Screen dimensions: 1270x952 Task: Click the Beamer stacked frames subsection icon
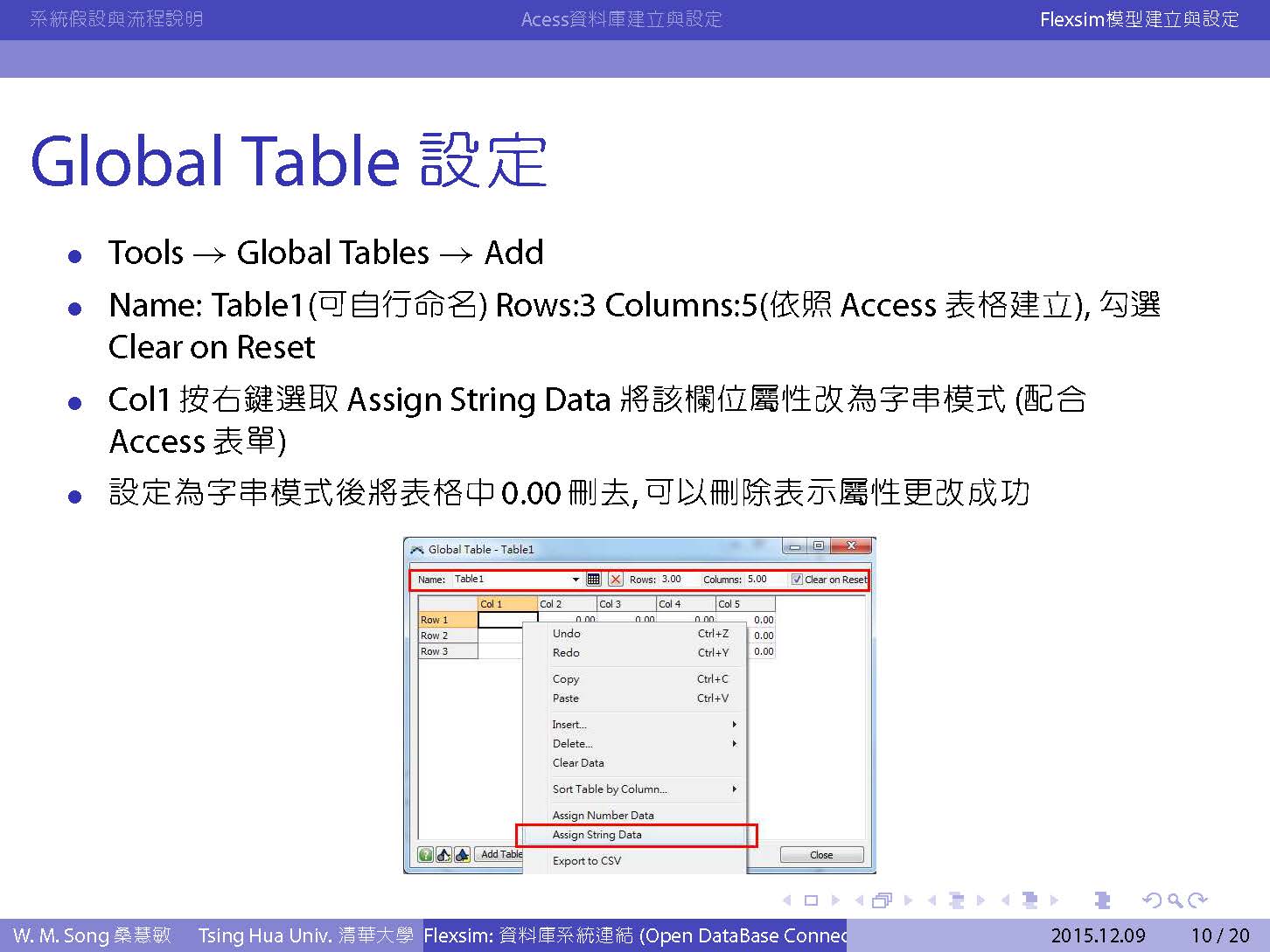[x=883, y=900]
